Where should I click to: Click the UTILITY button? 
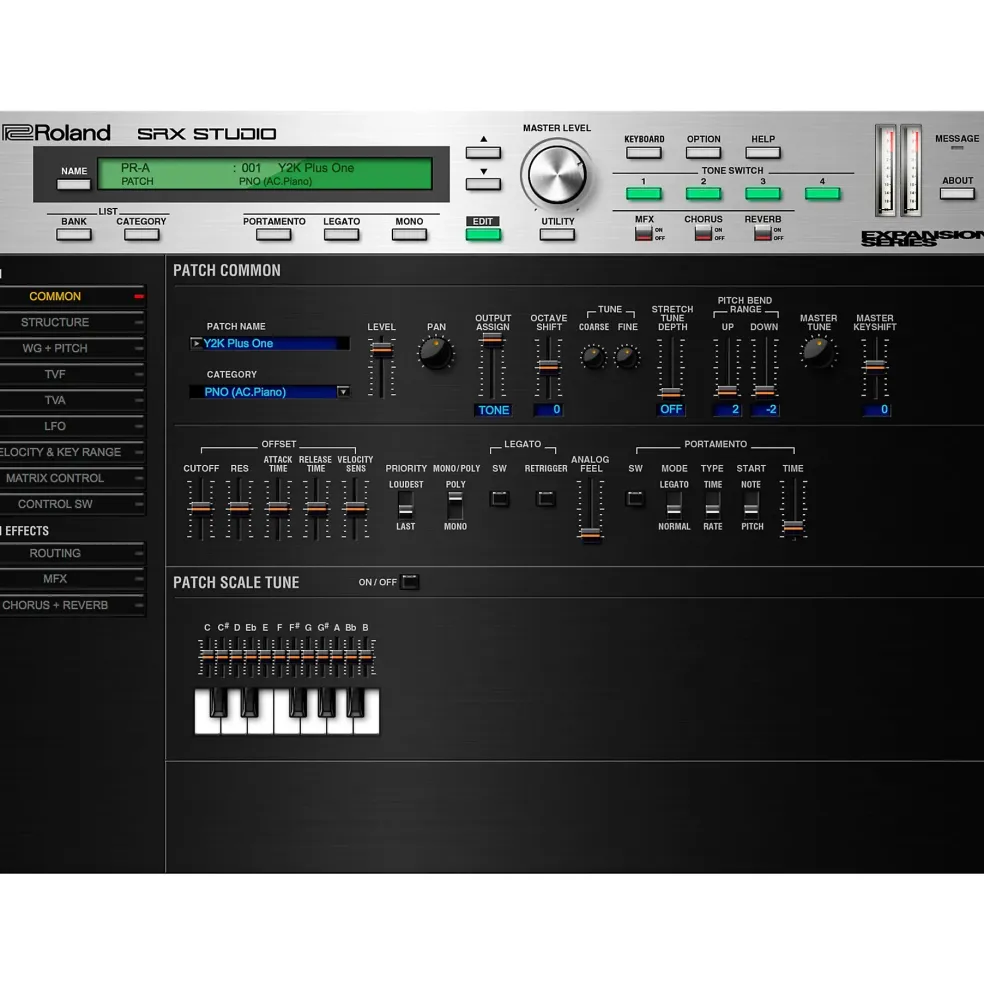coord(557,235)
